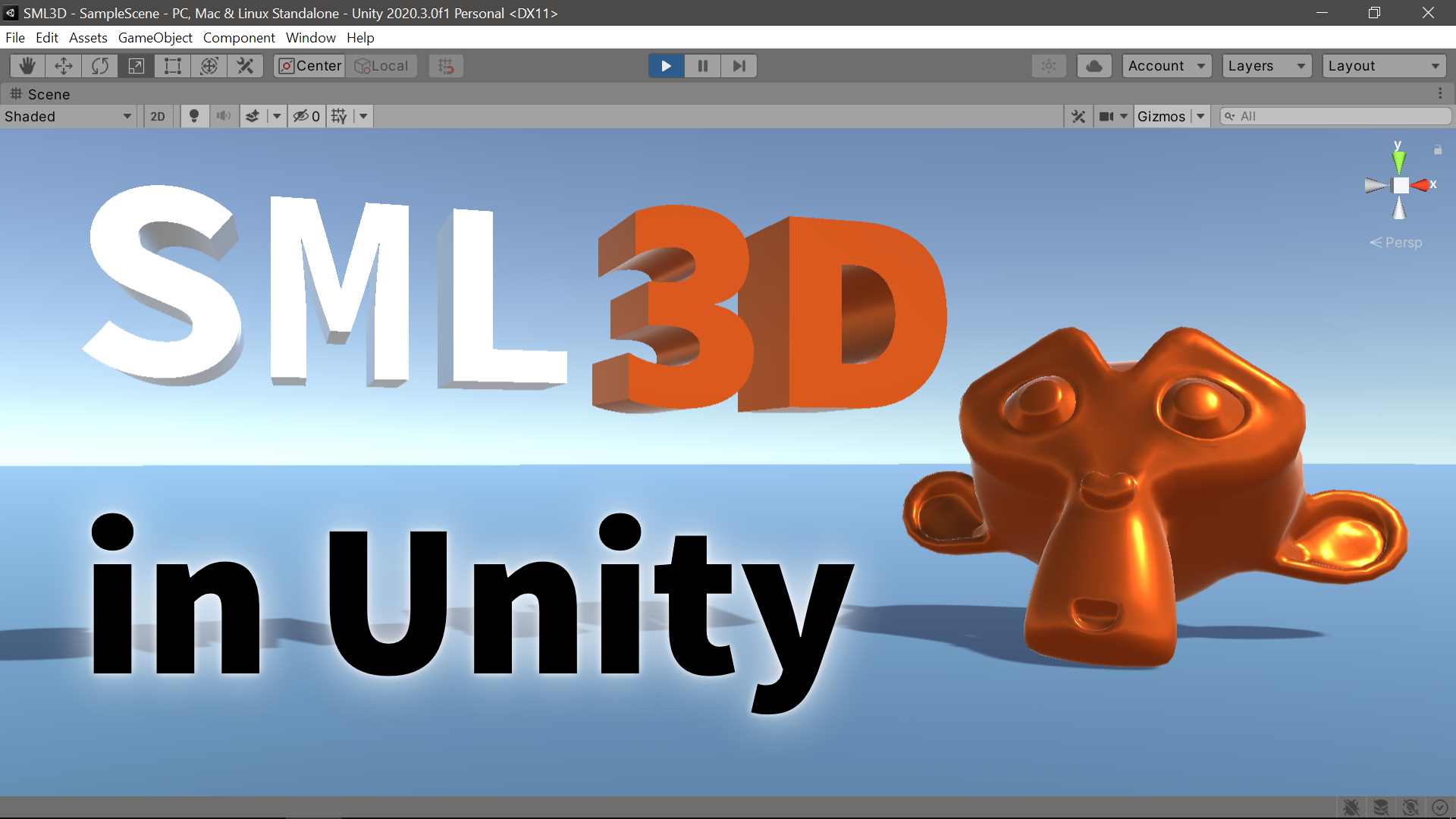Open the Account dropdown

[1166, 66]
